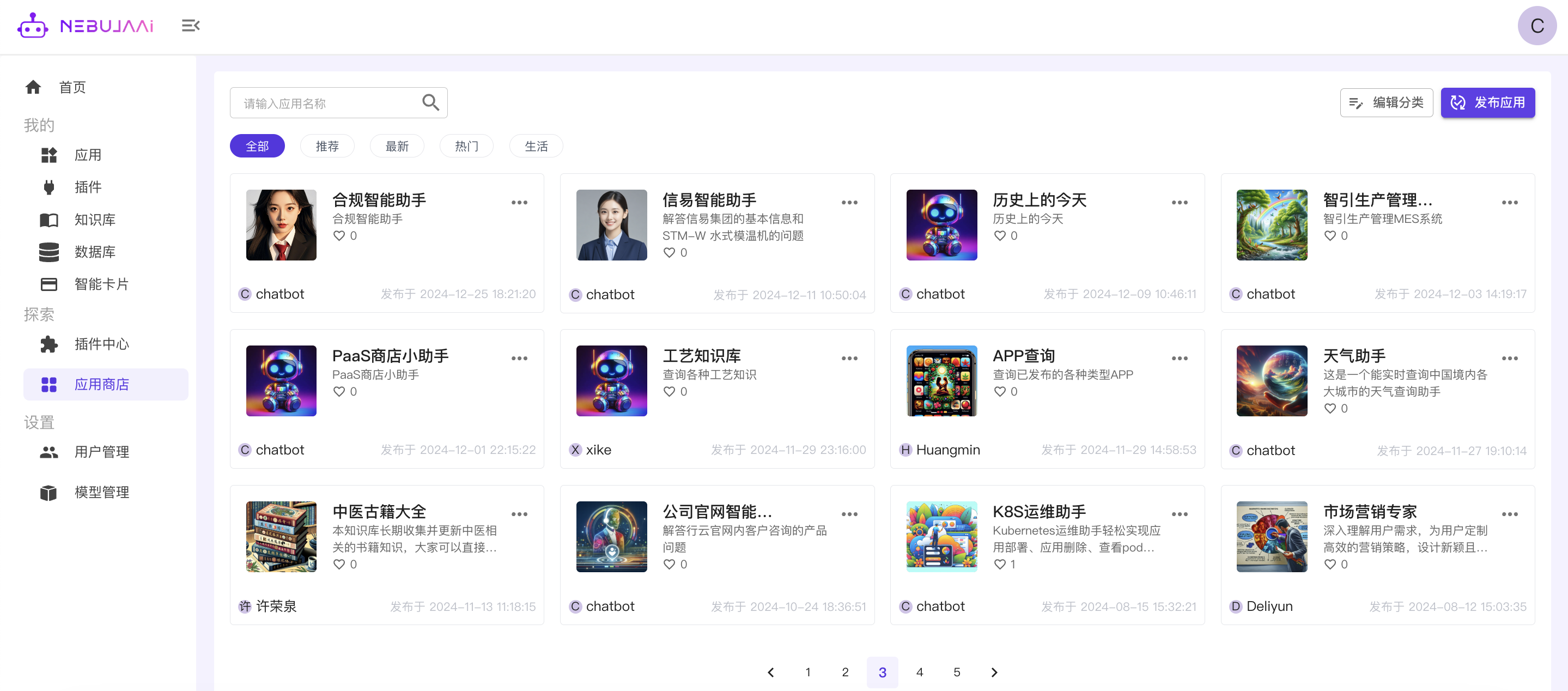Open 模型管理 in the sidebar
The image size is (1568, 691).
(x=102, y=492)
